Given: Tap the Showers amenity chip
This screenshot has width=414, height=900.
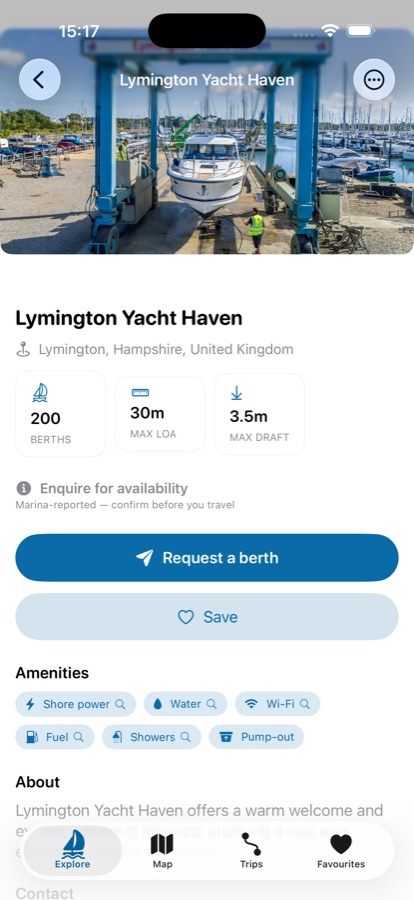Looking at the screenshot, I should point(152,737).
